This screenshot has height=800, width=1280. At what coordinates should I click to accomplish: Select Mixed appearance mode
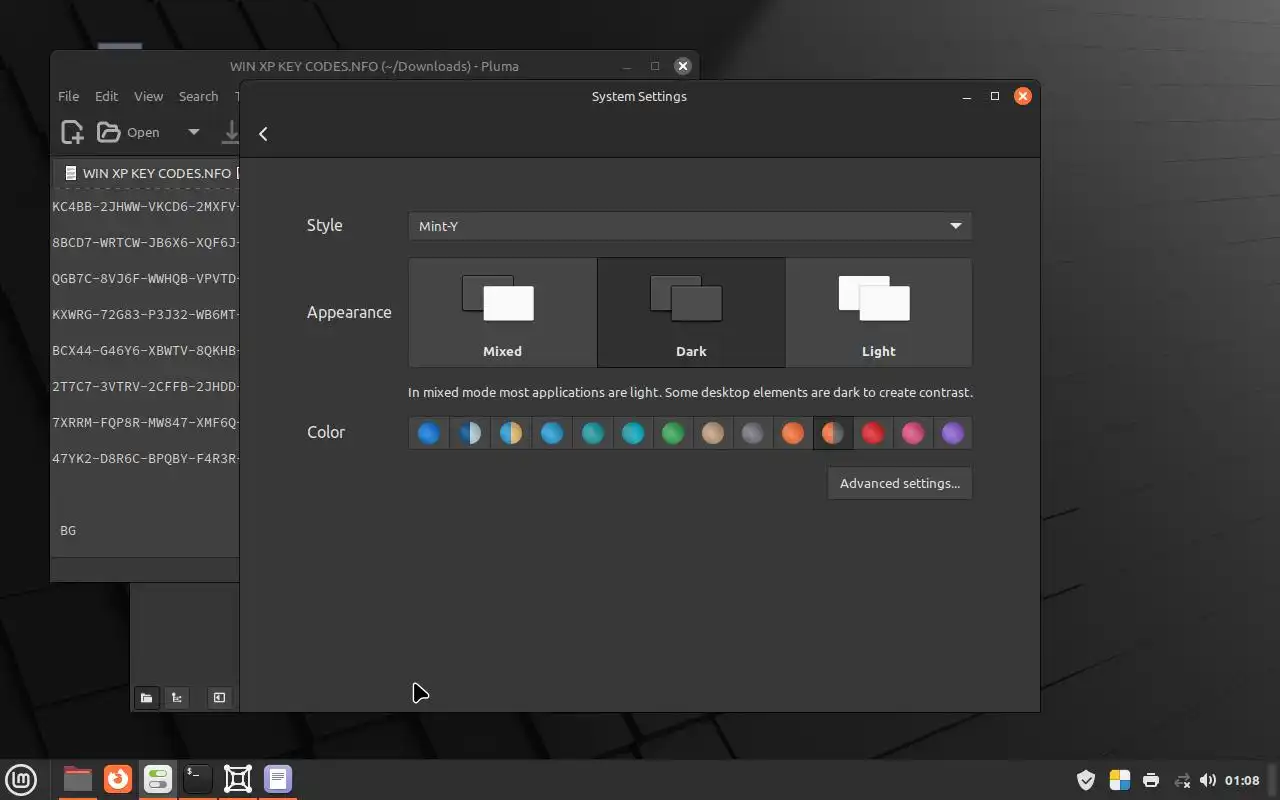coord(503,313)
